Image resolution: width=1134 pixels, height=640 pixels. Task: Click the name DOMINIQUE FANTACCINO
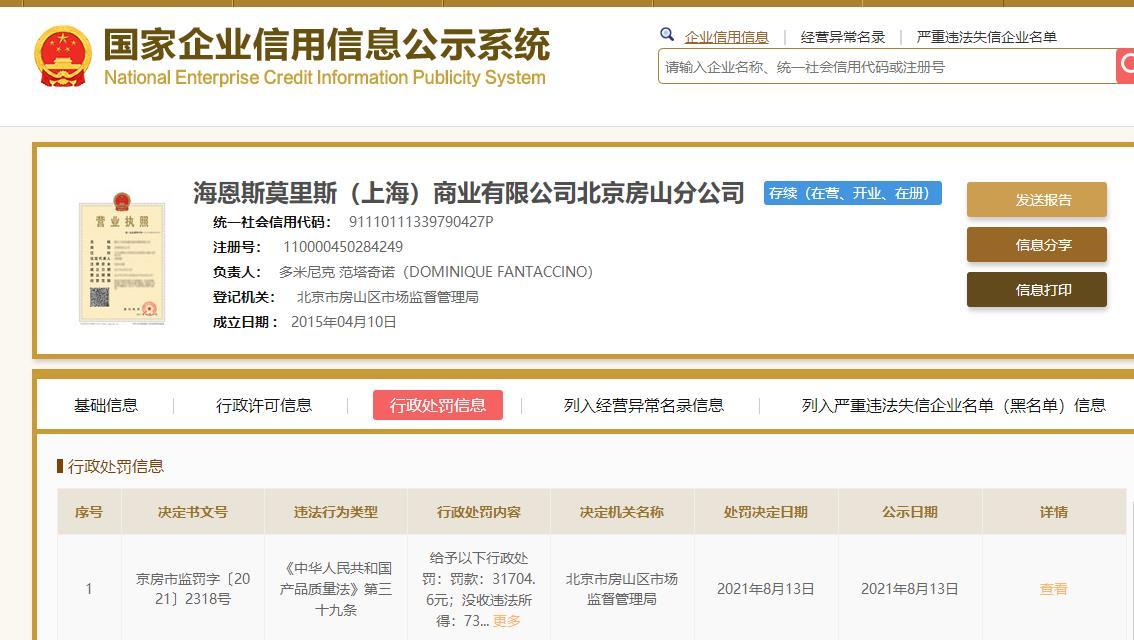coord(500,272)
